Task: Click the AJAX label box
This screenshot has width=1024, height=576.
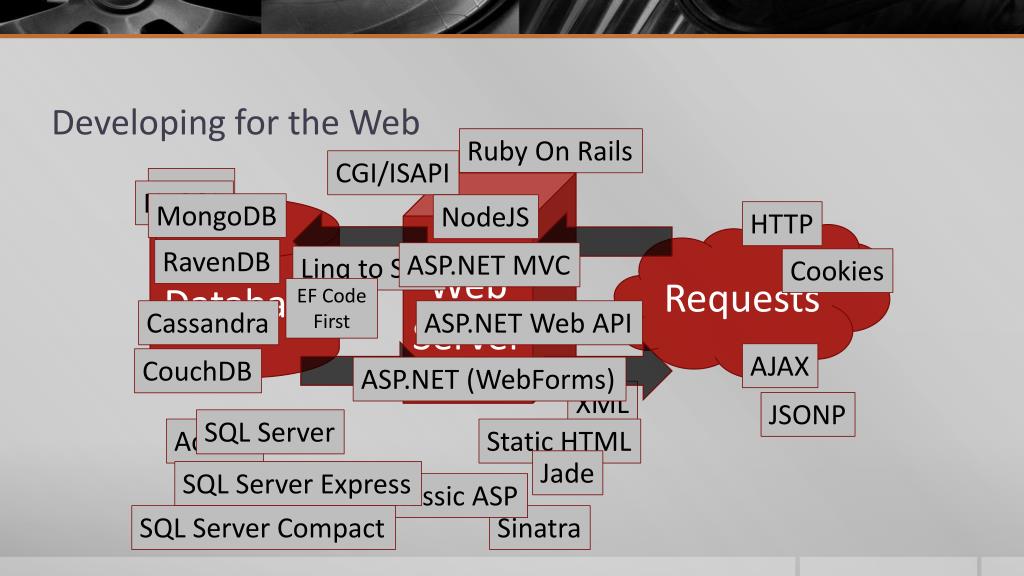Action: 780,366
